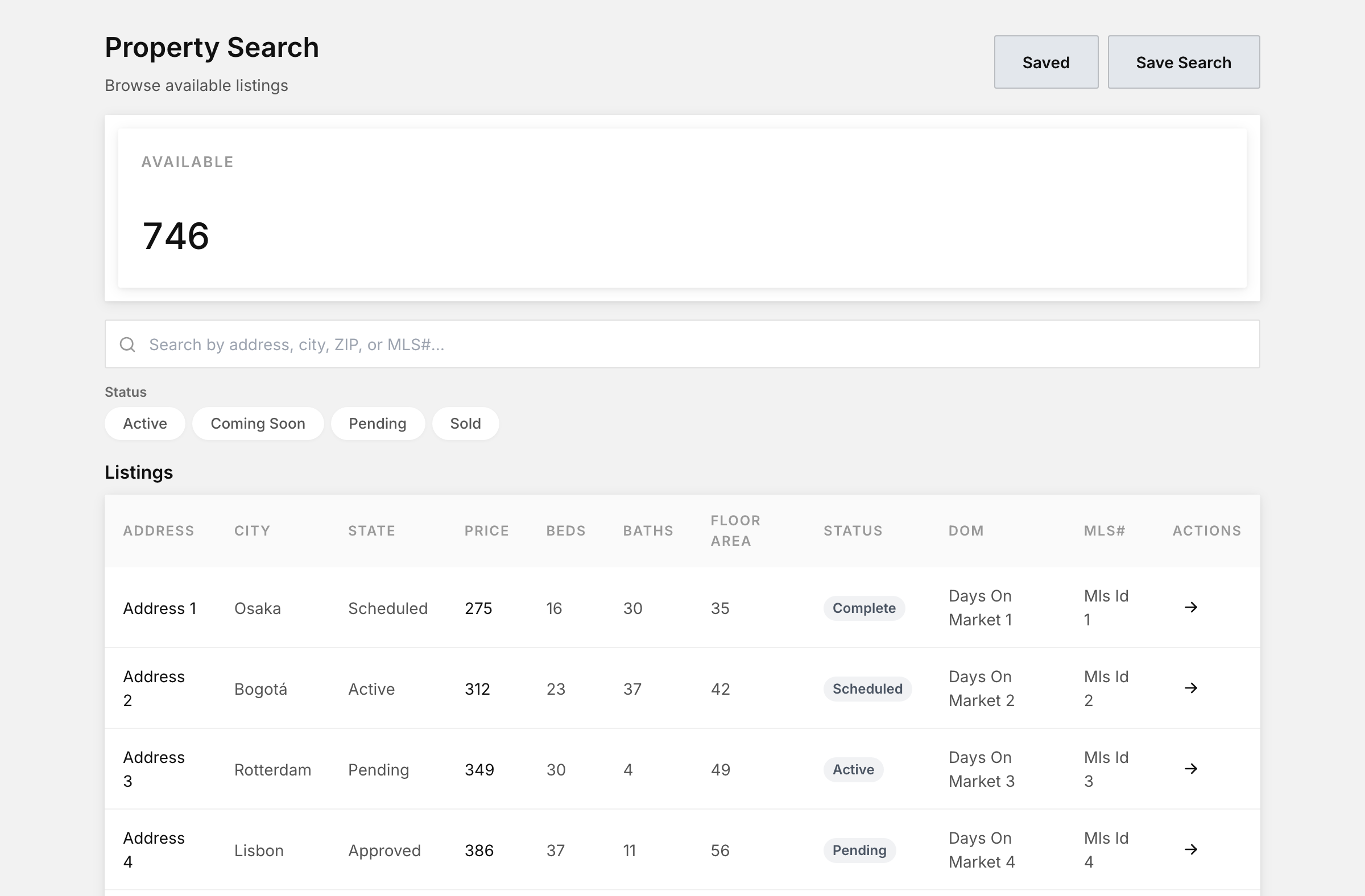Open Address 2 row arrow action
This screenshot has height=896, width=1365.
pyautogui.click(x=1191, y=688)
